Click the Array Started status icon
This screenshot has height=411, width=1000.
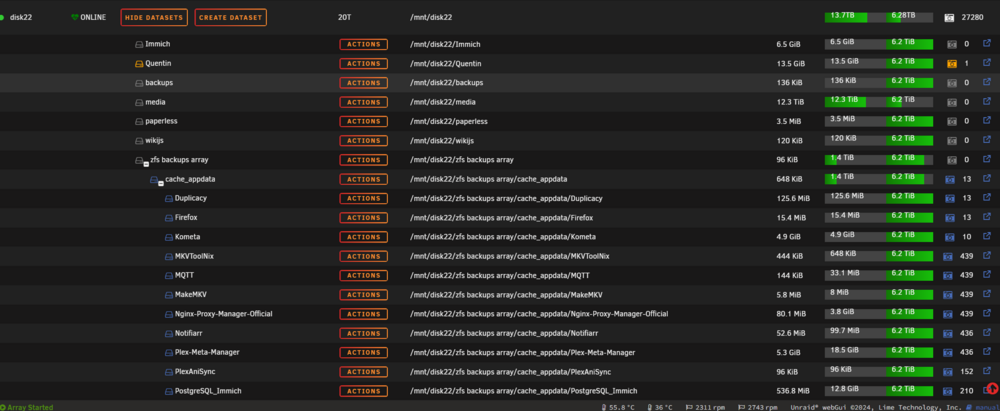(3, 407)
